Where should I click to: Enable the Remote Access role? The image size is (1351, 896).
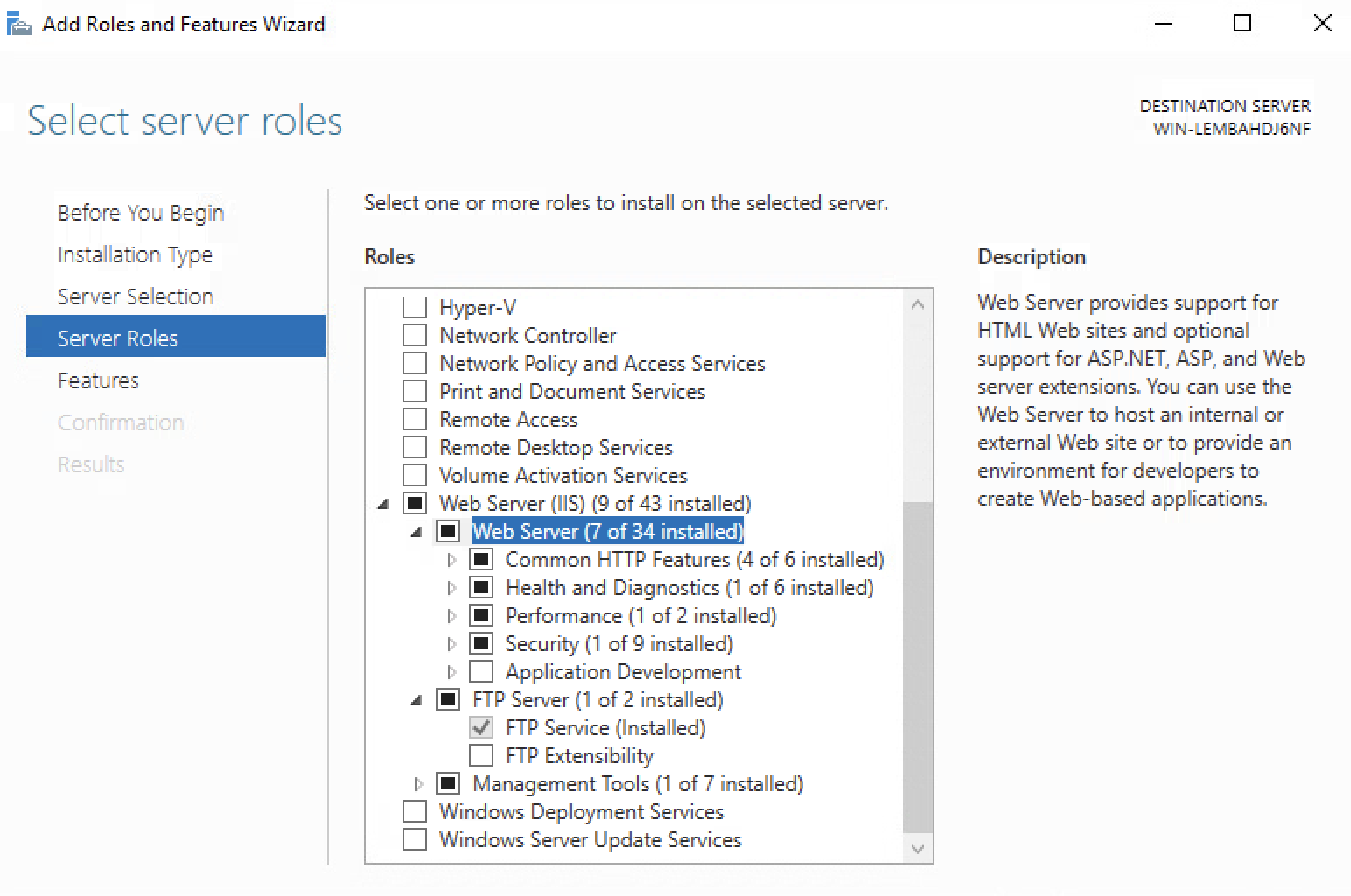pos(415,418)
